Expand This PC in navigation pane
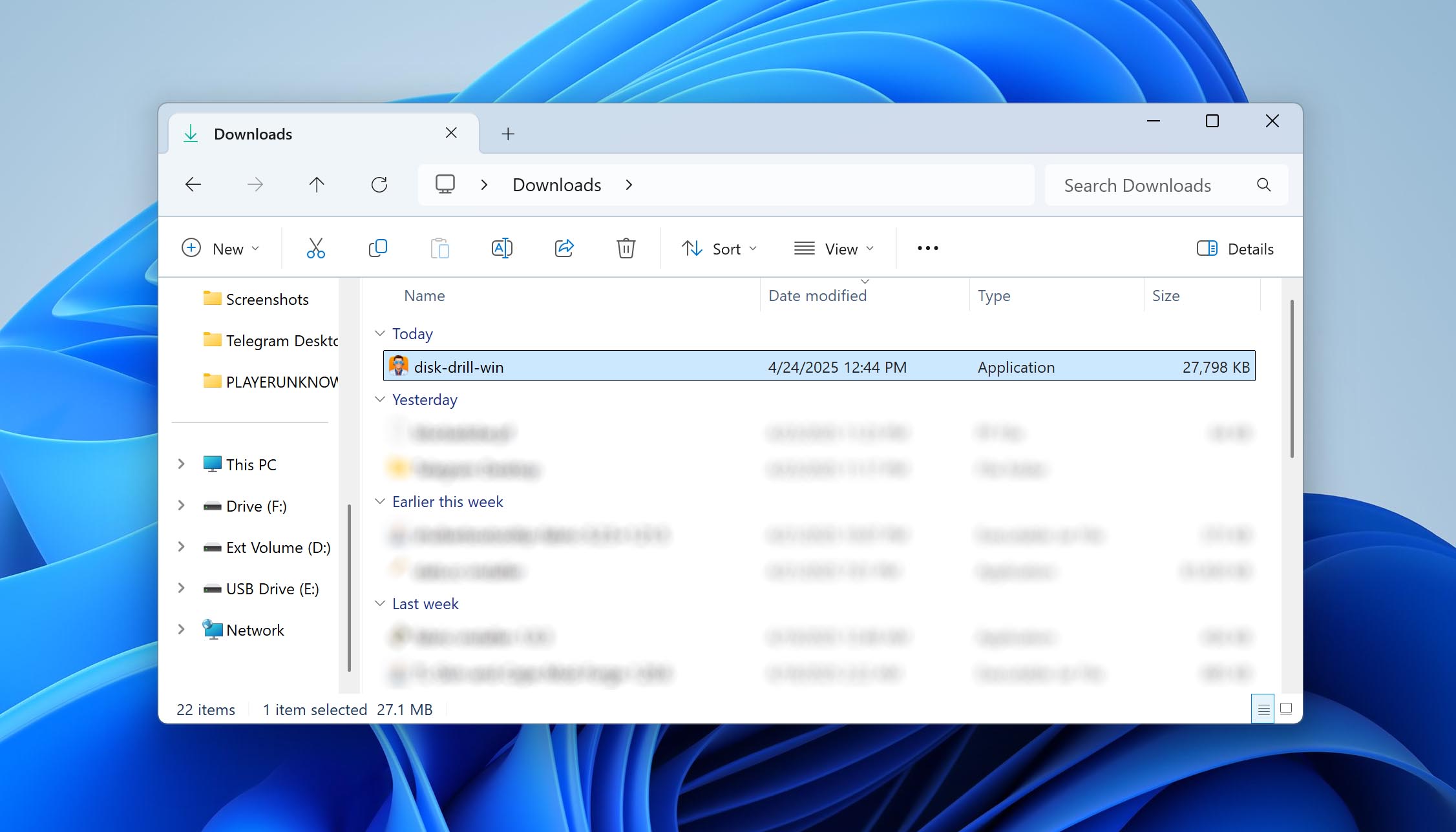The image size is (1456, 832). tap(182, 464)
